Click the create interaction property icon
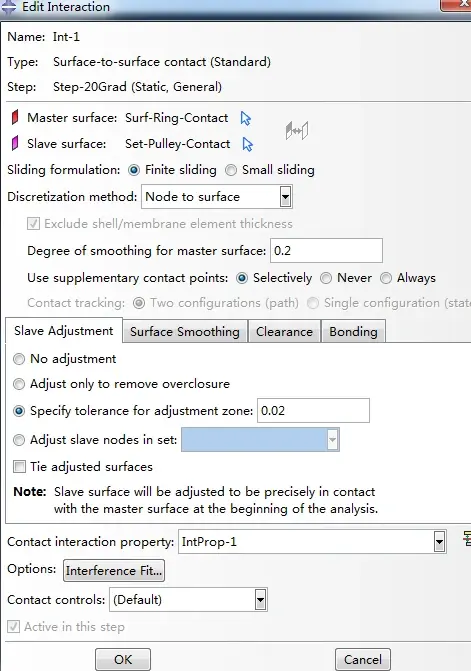 (x=467, y=539)
